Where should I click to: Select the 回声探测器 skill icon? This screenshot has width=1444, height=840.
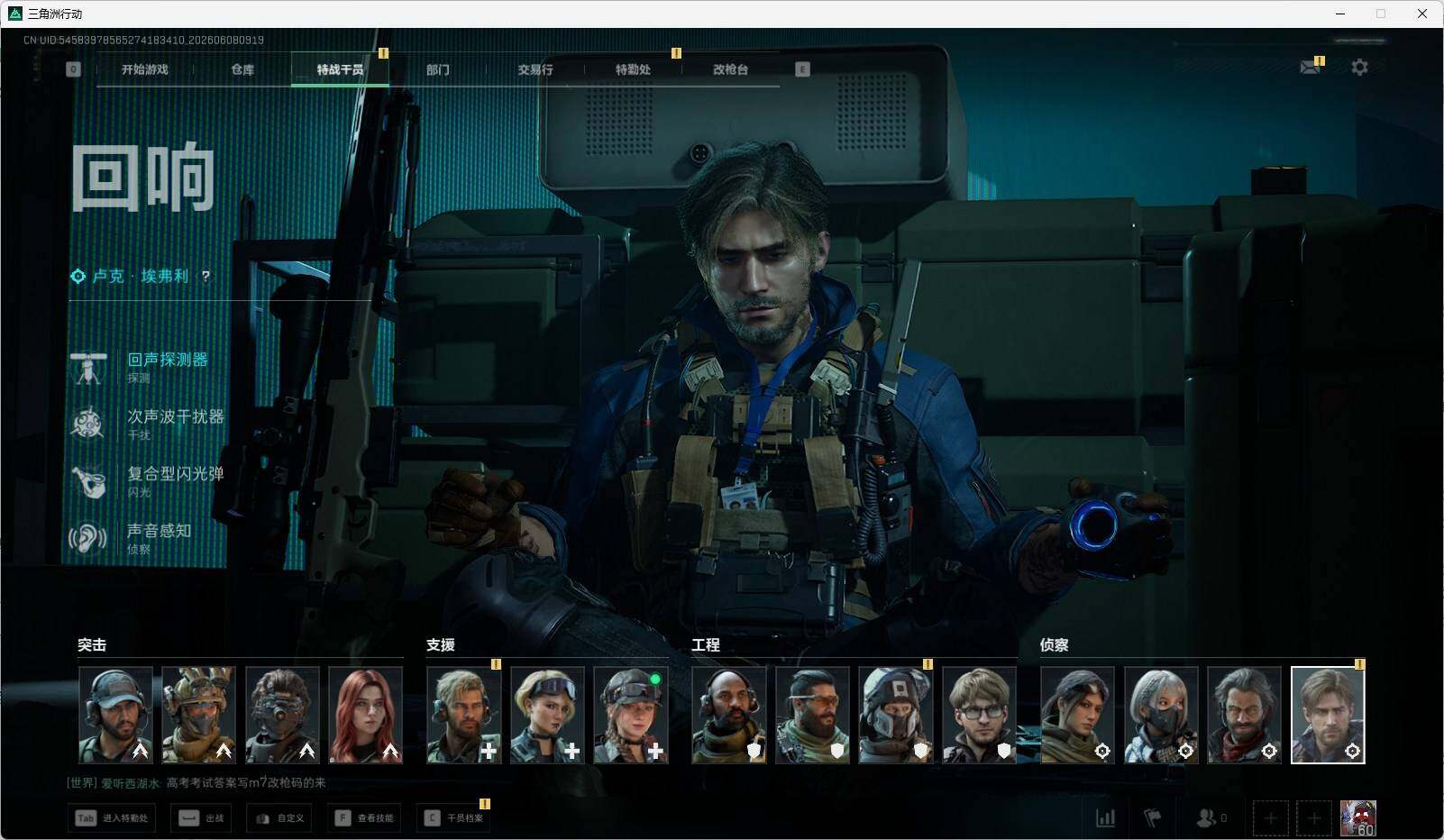pyautogui.click(x=88, y=367)
